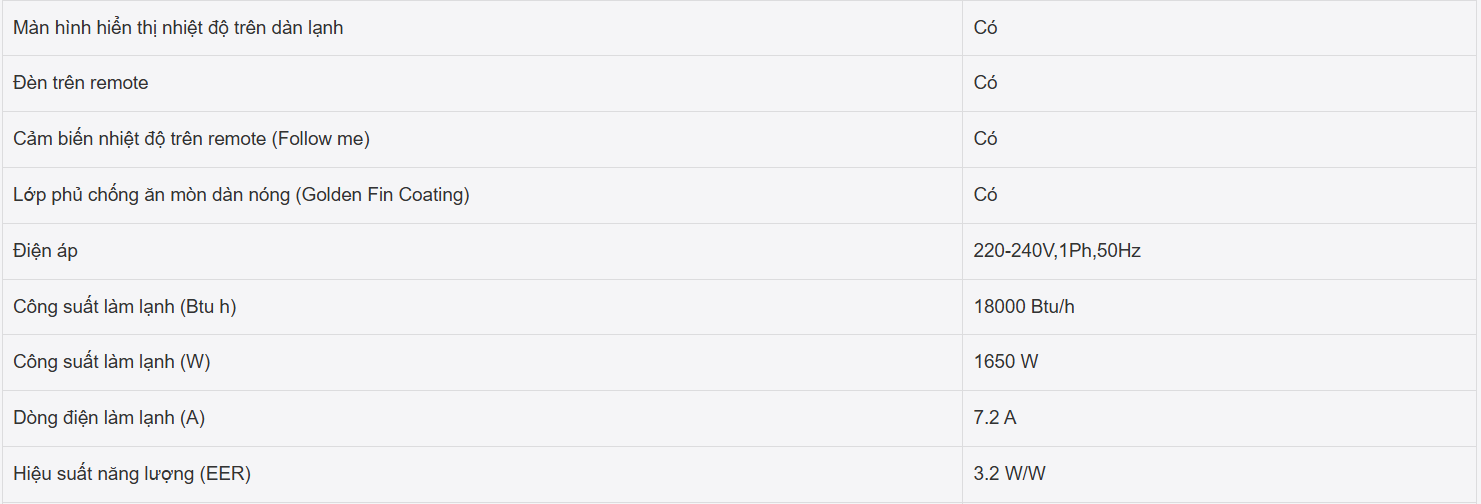Screen dimensions: 1481x504
Task: Click the 'Màn hình hiển thị nhiệt độ trên dàn lạnh' label
Action: [x=178, y=28]
